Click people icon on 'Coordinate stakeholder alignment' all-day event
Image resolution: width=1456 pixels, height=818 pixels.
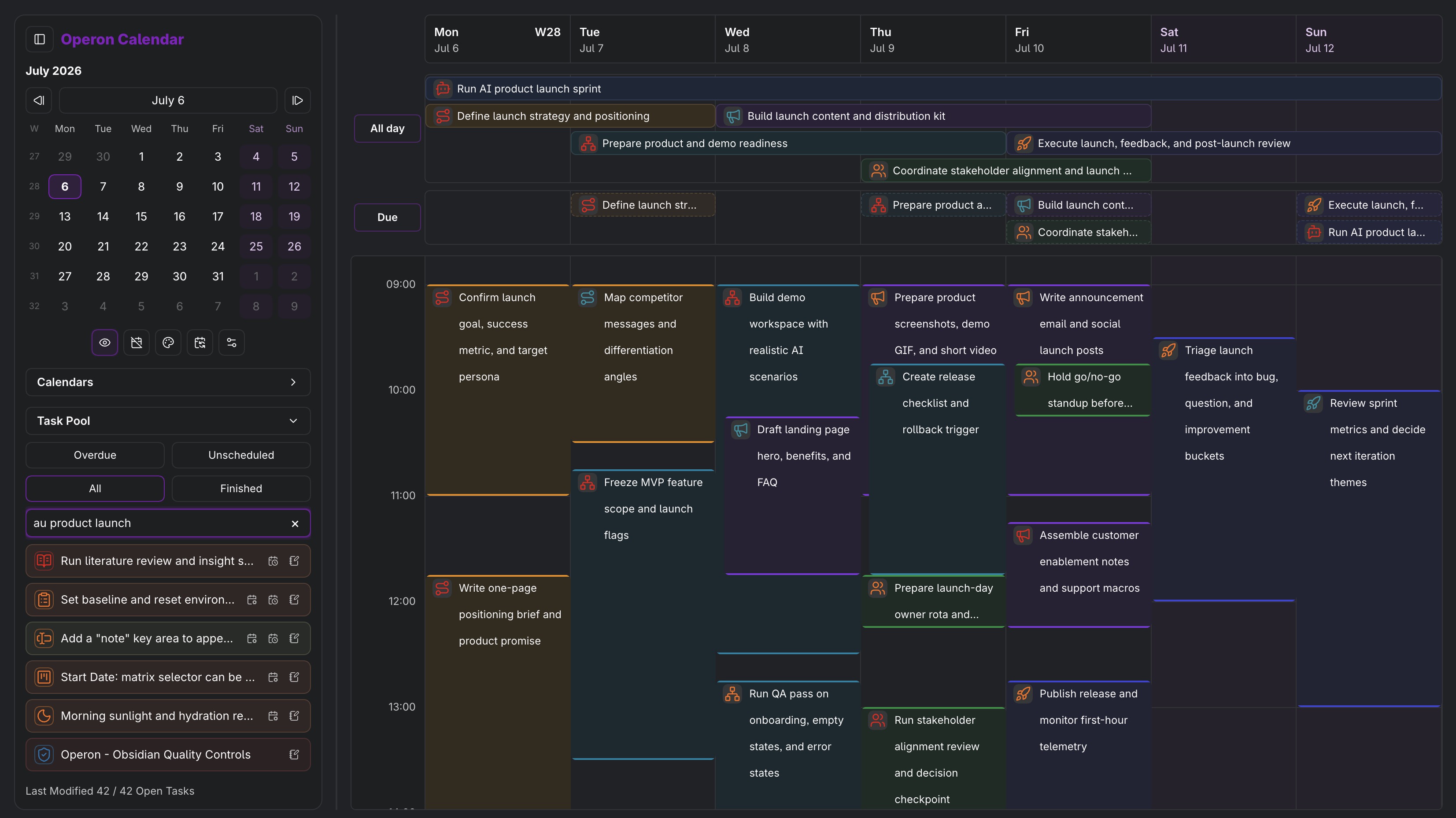[x=878, y=171]
